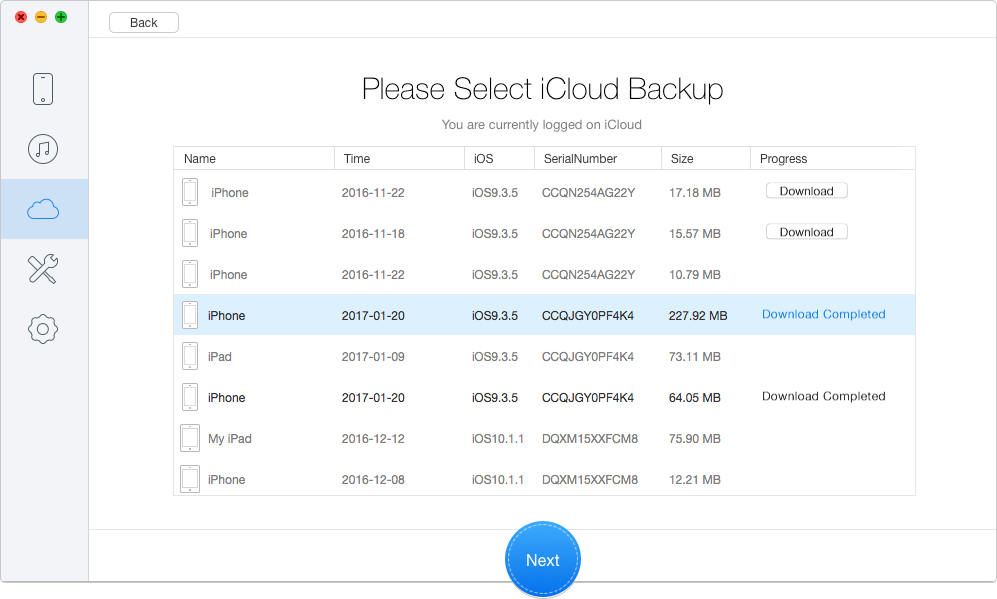Open the device manager sidebar icon

43,89
